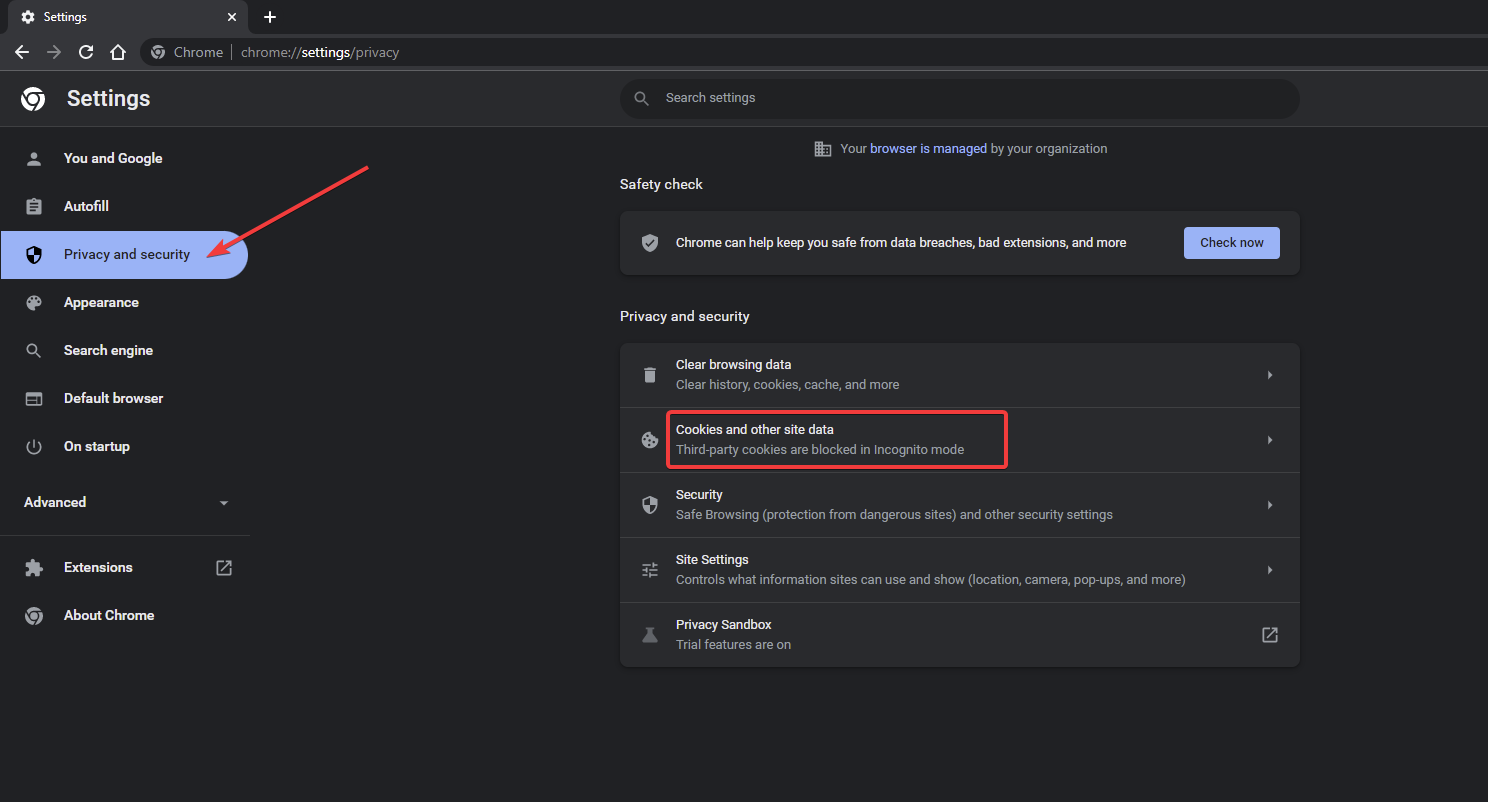Click the cookie icon beside Cookies row
The height and width of the screenshot is (802, 1488).
coord(650,440)
